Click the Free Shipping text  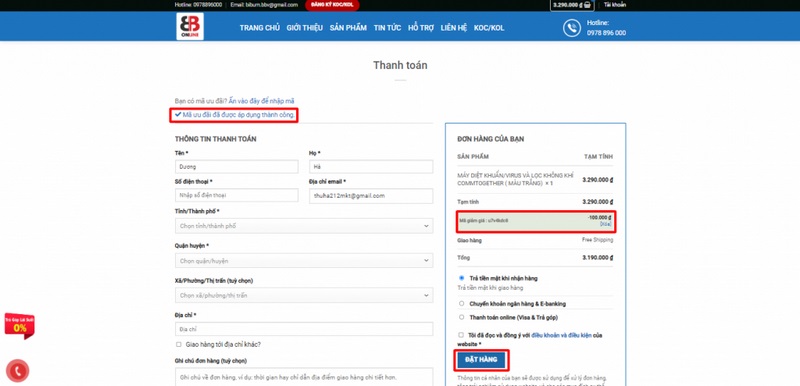(x=597, y=240)
